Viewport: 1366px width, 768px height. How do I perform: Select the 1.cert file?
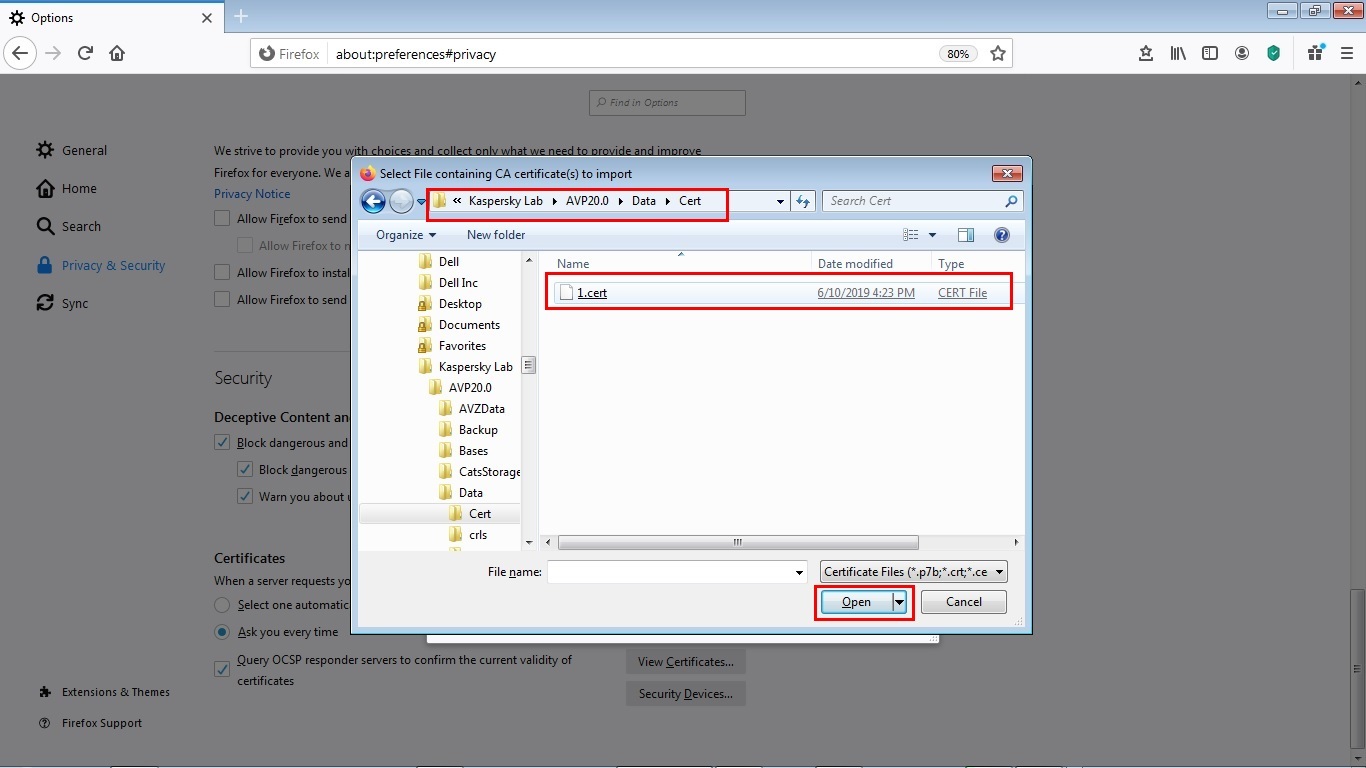coord(592,293)
